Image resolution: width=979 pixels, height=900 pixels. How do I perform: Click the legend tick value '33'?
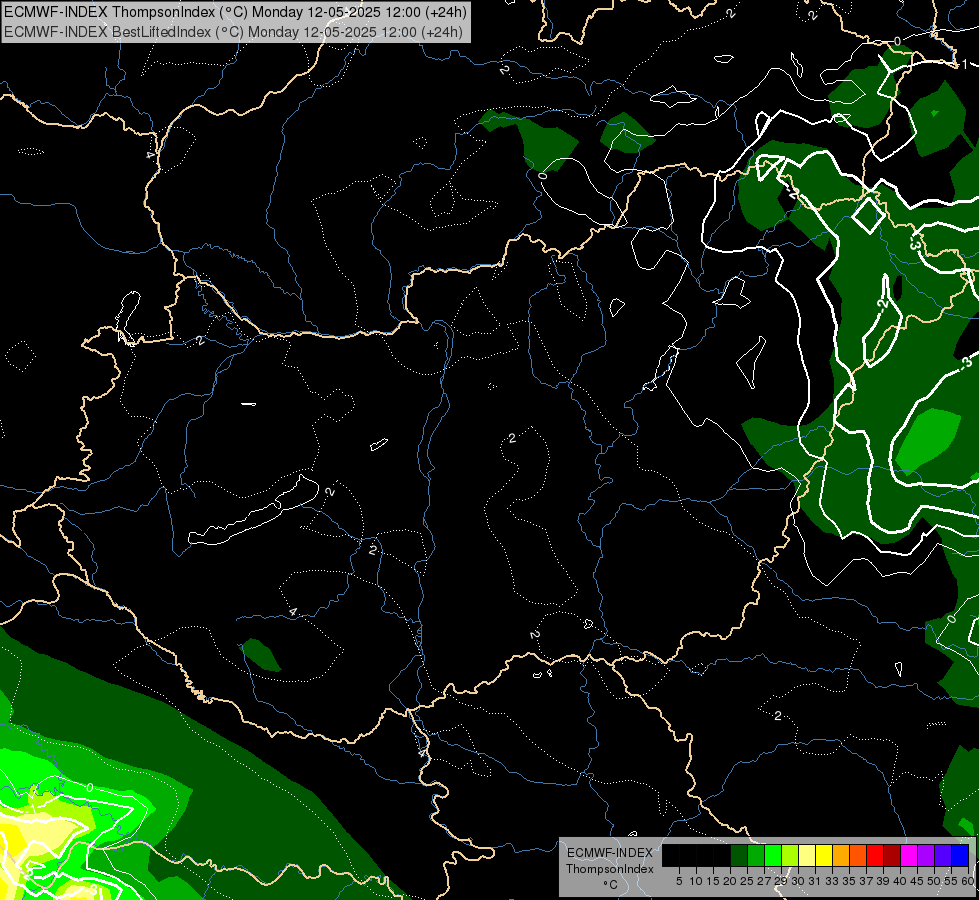833,881
